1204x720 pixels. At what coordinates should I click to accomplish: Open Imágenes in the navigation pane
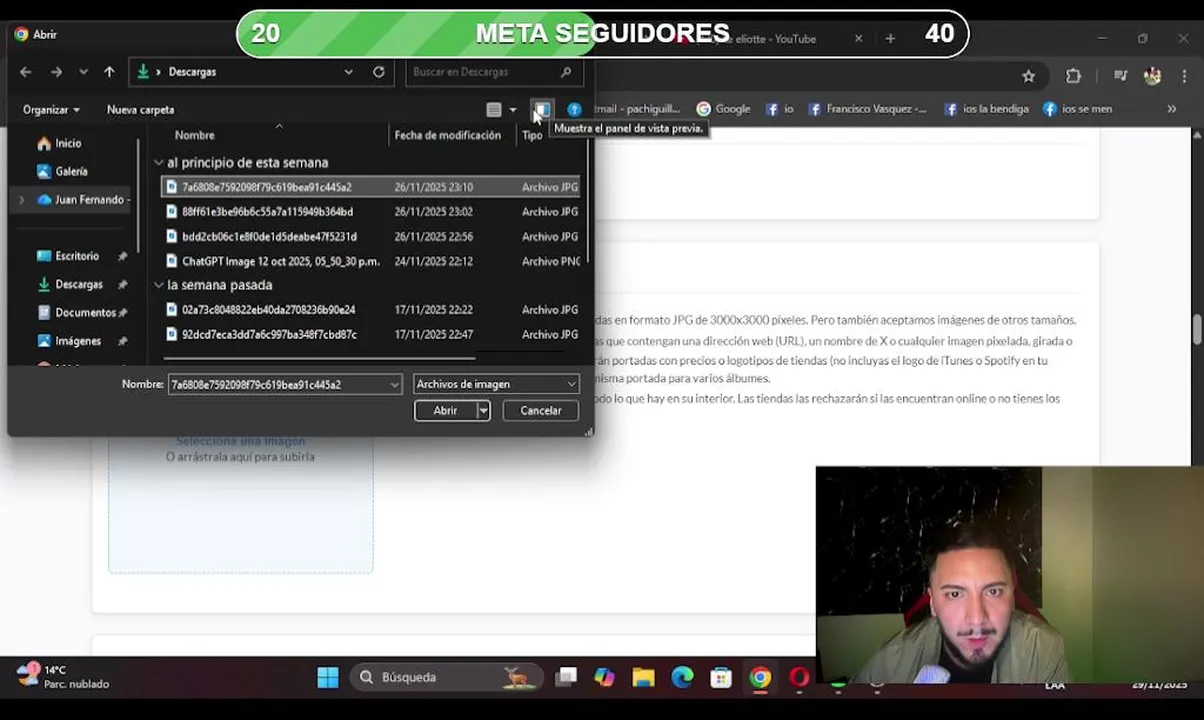point(77,341)
